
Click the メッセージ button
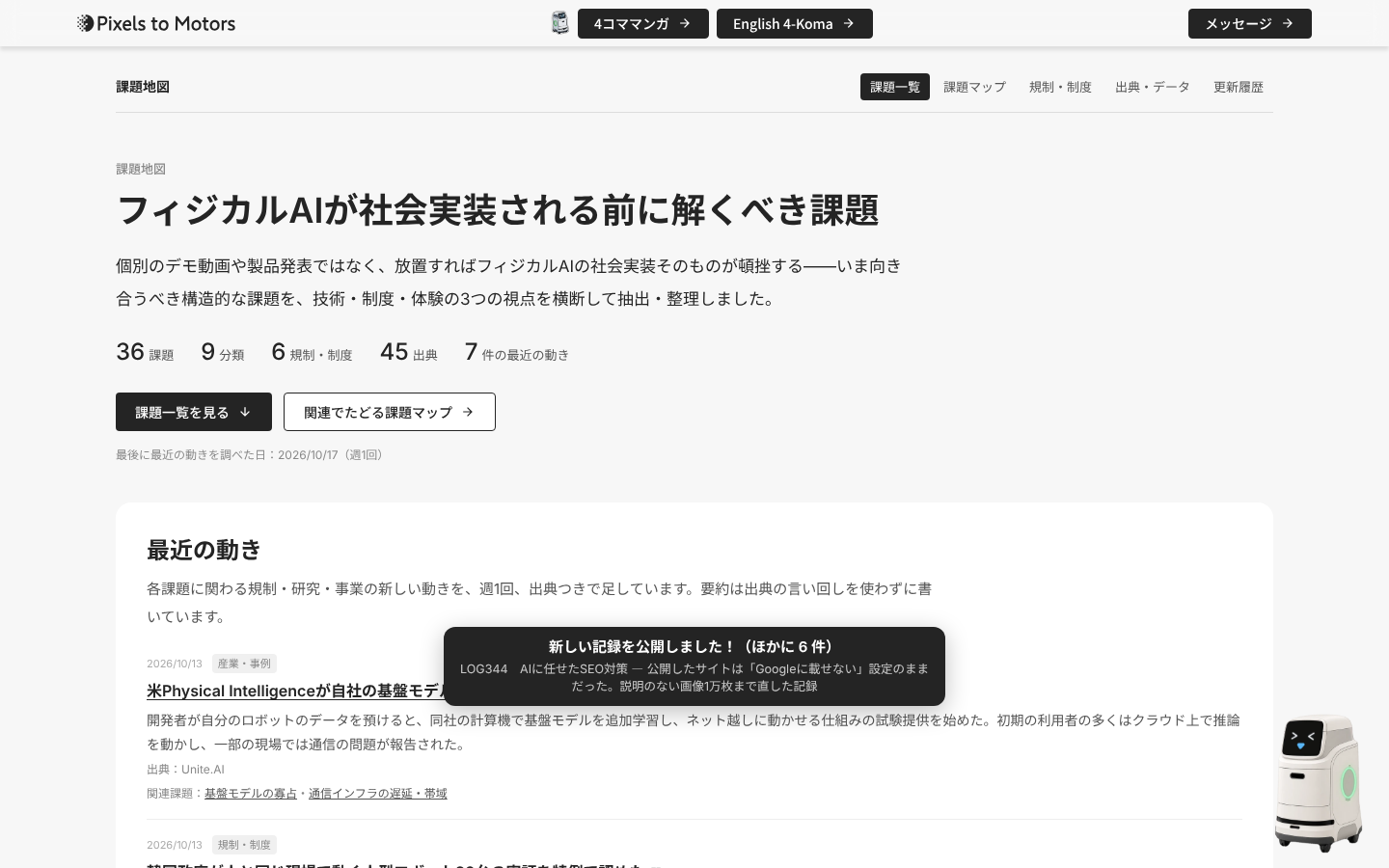[1250, 23]
